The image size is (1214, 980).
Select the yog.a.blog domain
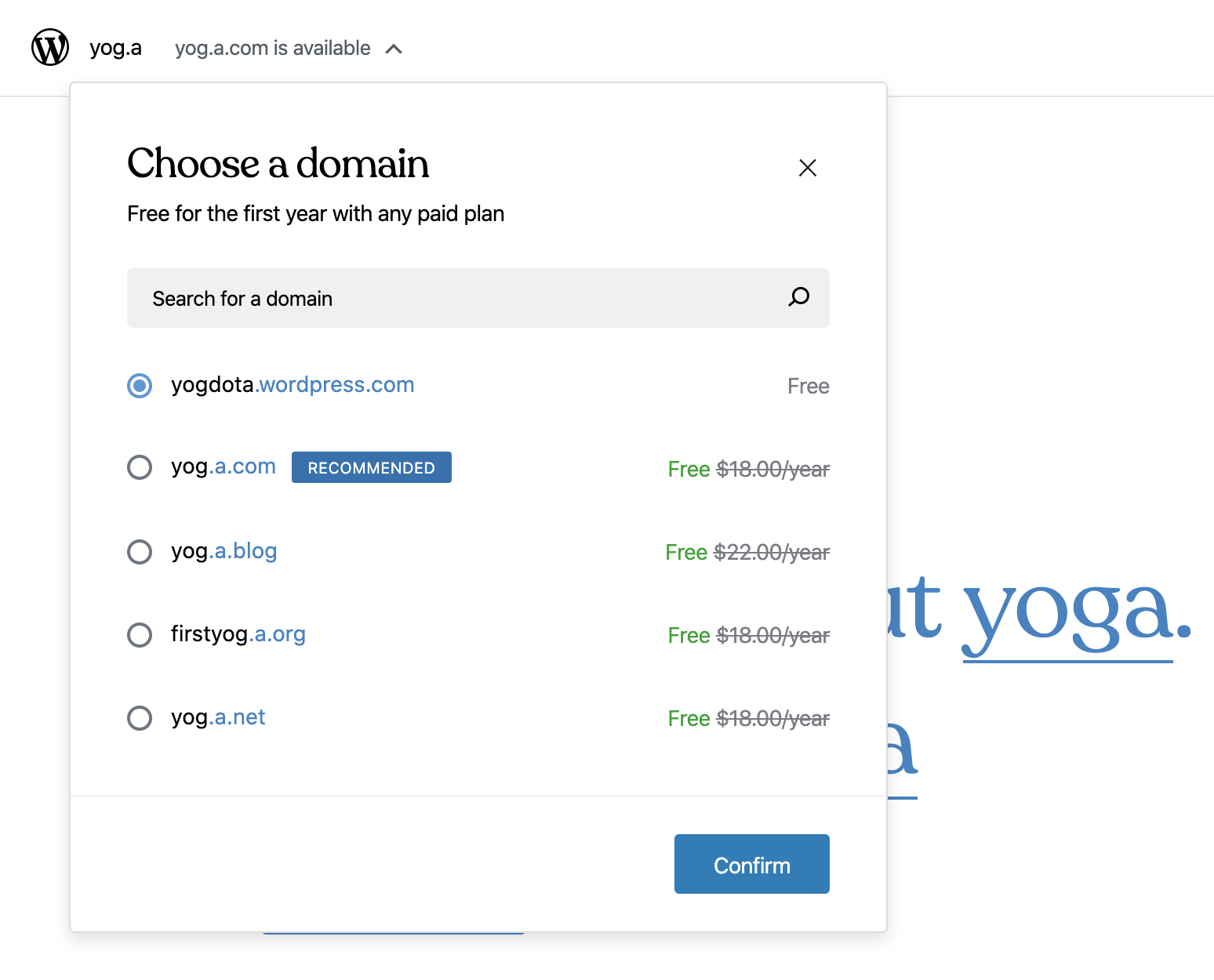click(x=139, y=551)
